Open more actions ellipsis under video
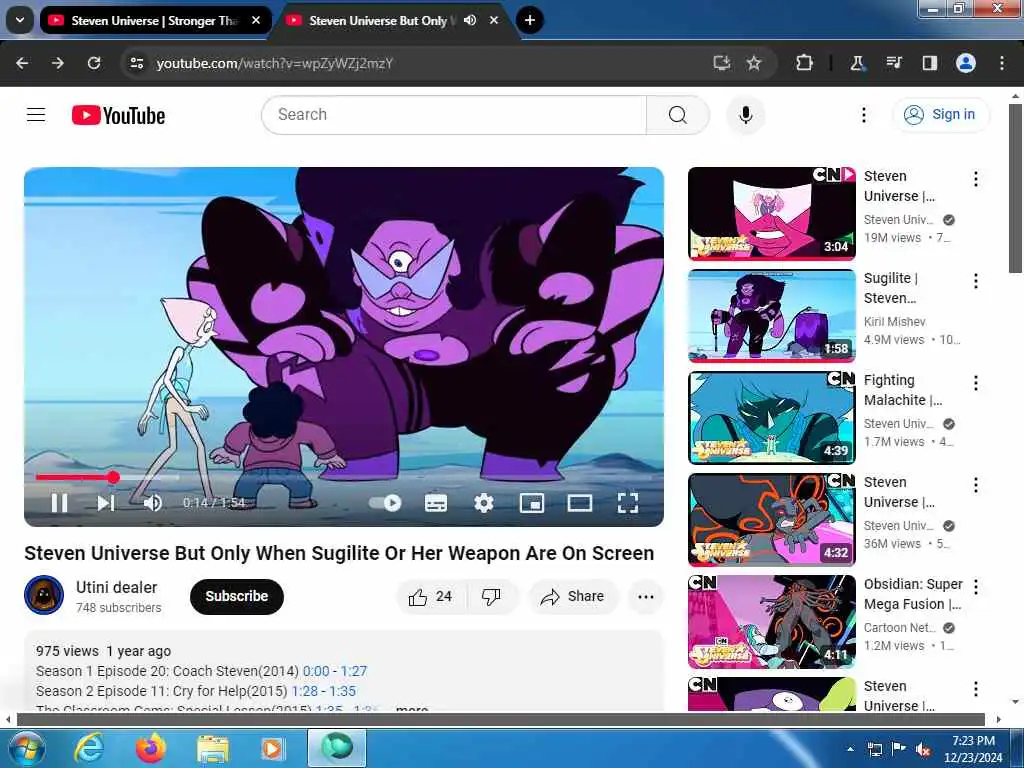The height and width of the screenshot is (768, 1024). click(645, 596)
